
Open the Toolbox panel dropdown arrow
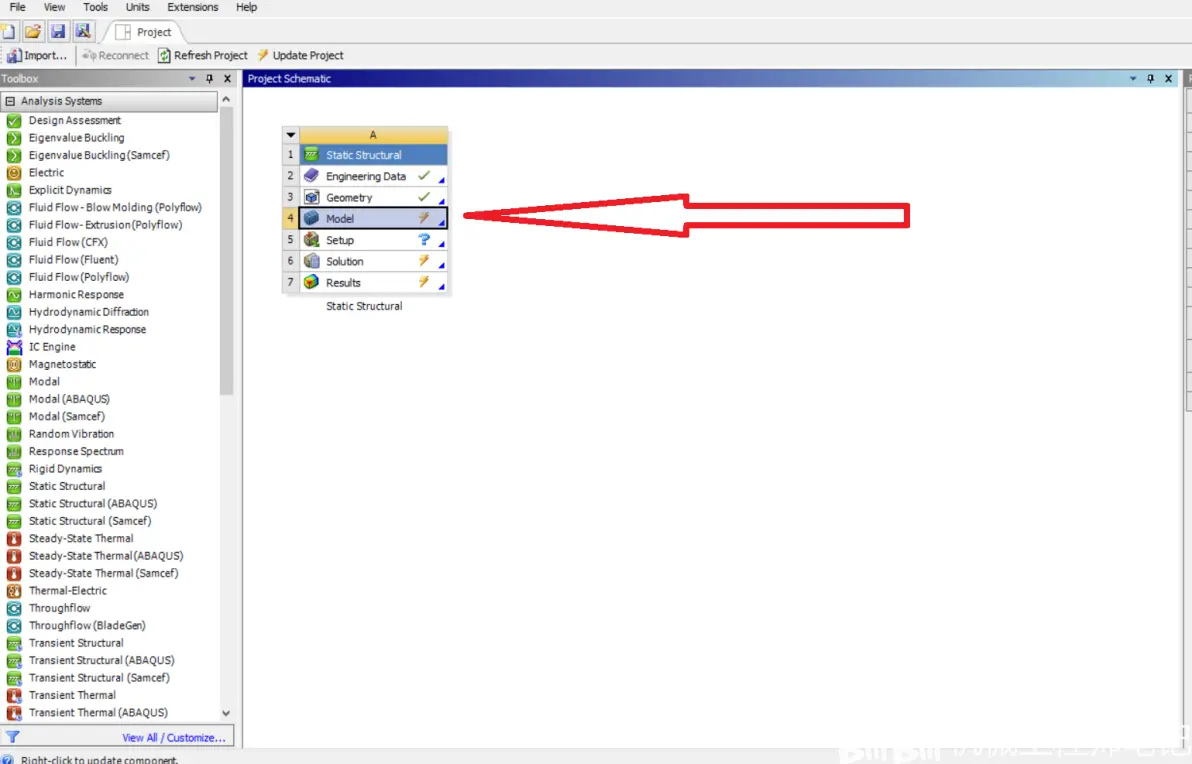pyautogui.click(x=192, y=78)
